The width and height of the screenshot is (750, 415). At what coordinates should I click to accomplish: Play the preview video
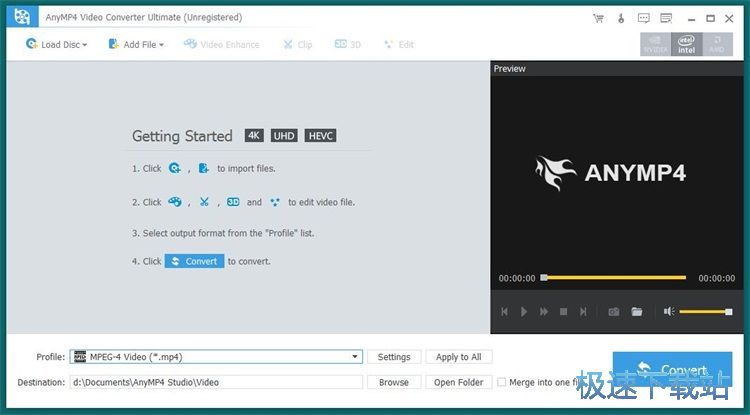click(x=524, y=312)
